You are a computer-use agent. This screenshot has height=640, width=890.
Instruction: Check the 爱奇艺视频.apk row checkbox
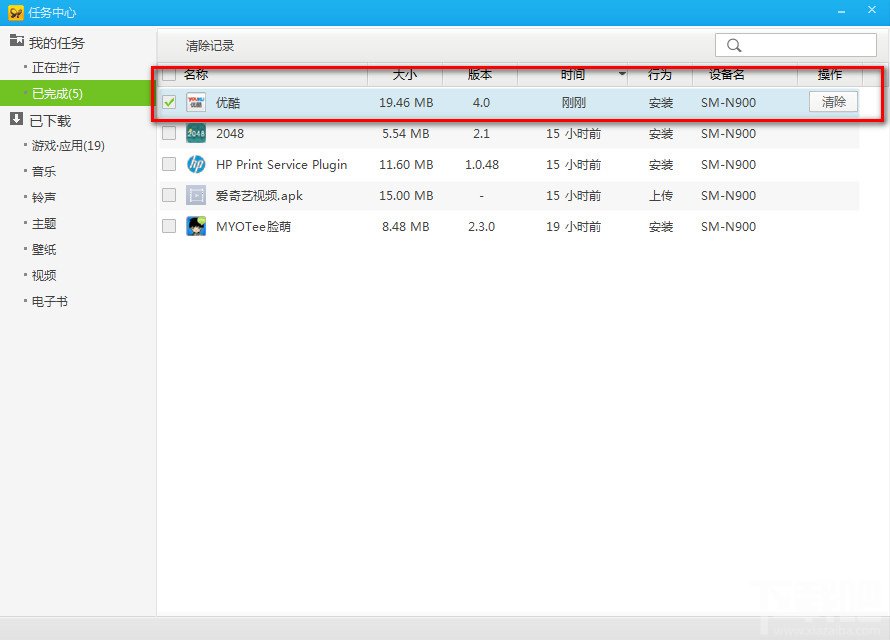tap(169, 196)
